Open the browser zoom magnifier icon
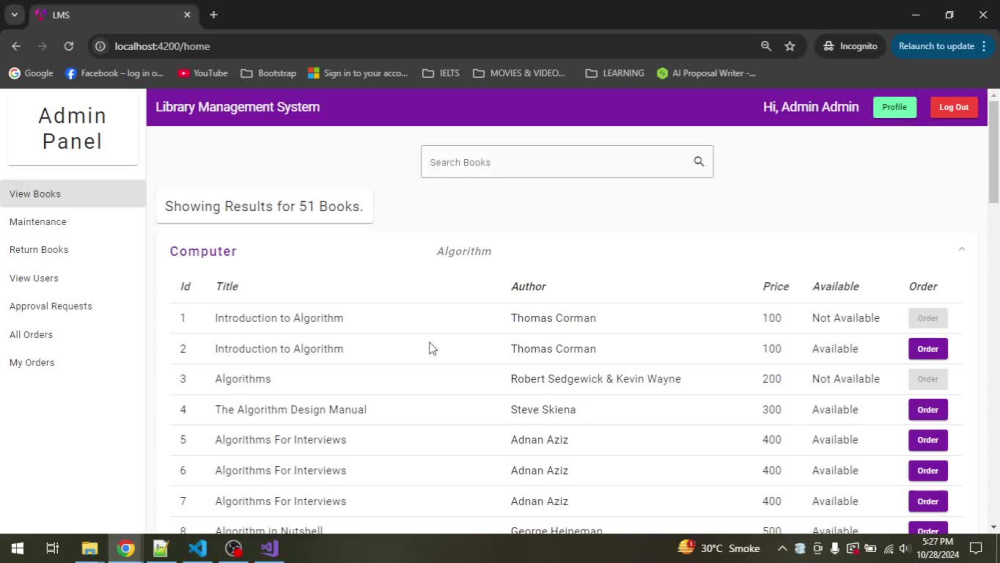The width and height of the screenshot is (1000, 563). point(766,46)
